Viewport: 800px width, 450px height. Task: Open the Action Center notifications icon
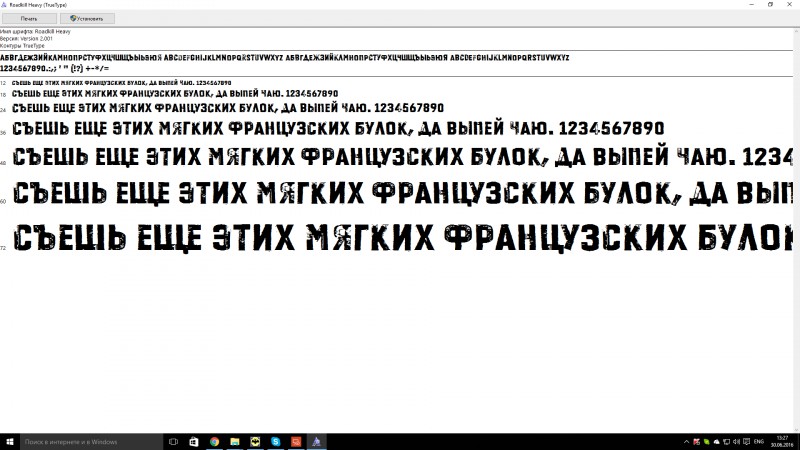pyautogui.click(x=746, y=442)
